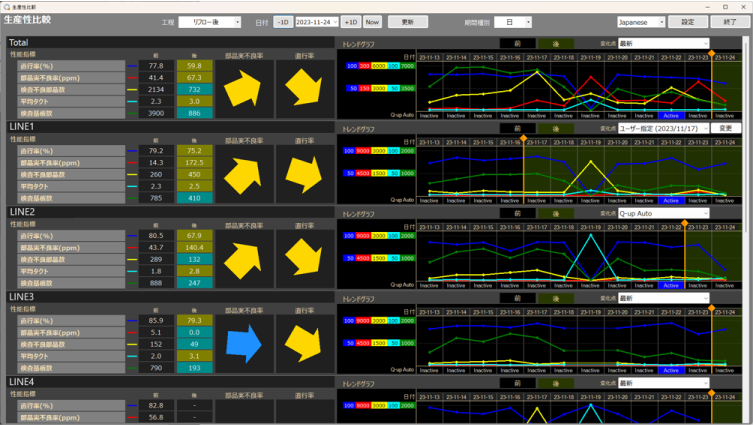Viewport: 753px width, 425px height.
Task: Click LINE3's 検査不良部品数 metric label
Action: (x=71, y=344)
